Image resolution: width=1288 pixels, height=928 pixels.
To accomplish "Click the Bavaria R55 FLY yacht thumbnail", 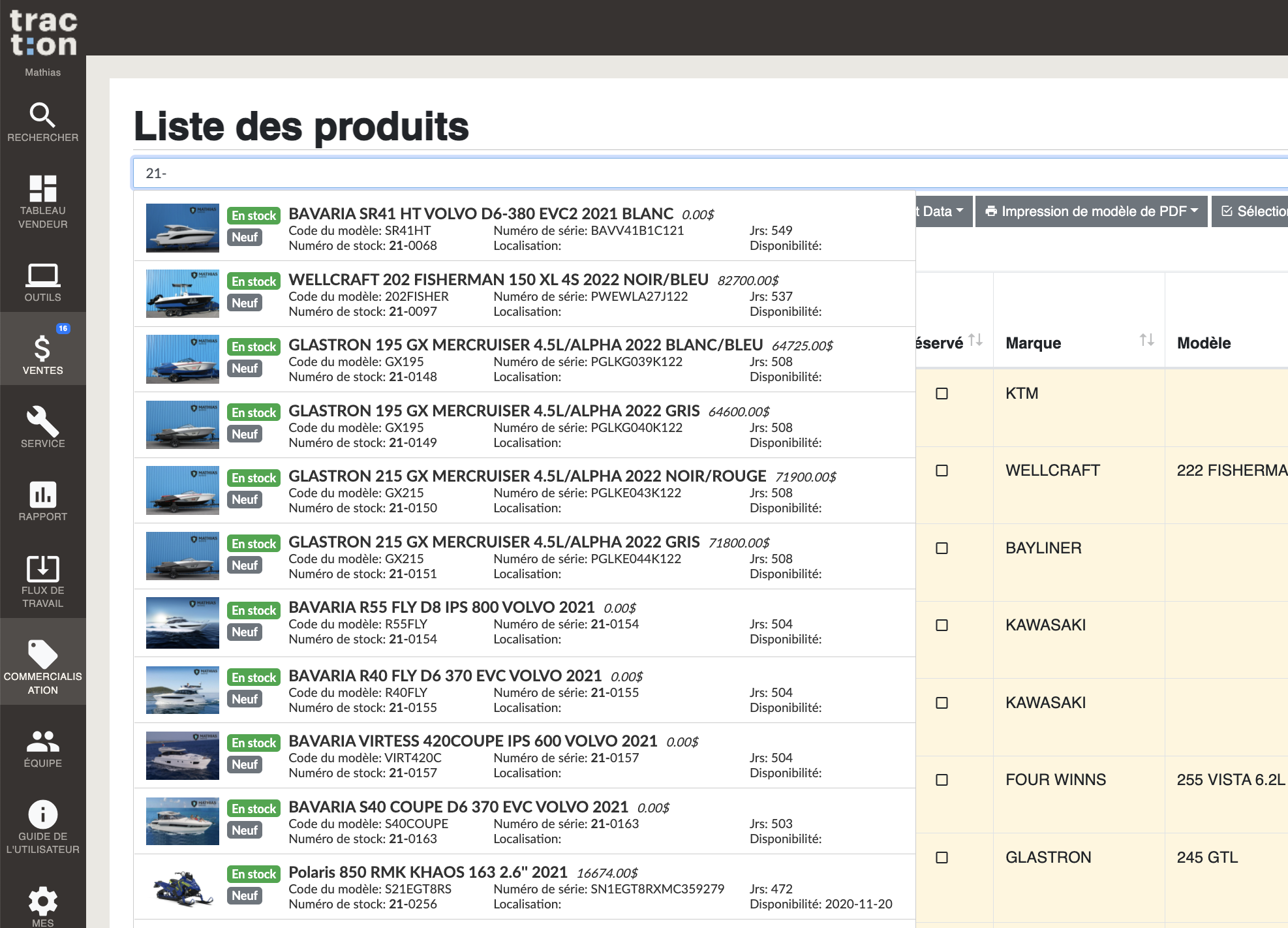I will click(x=183, y=623).
